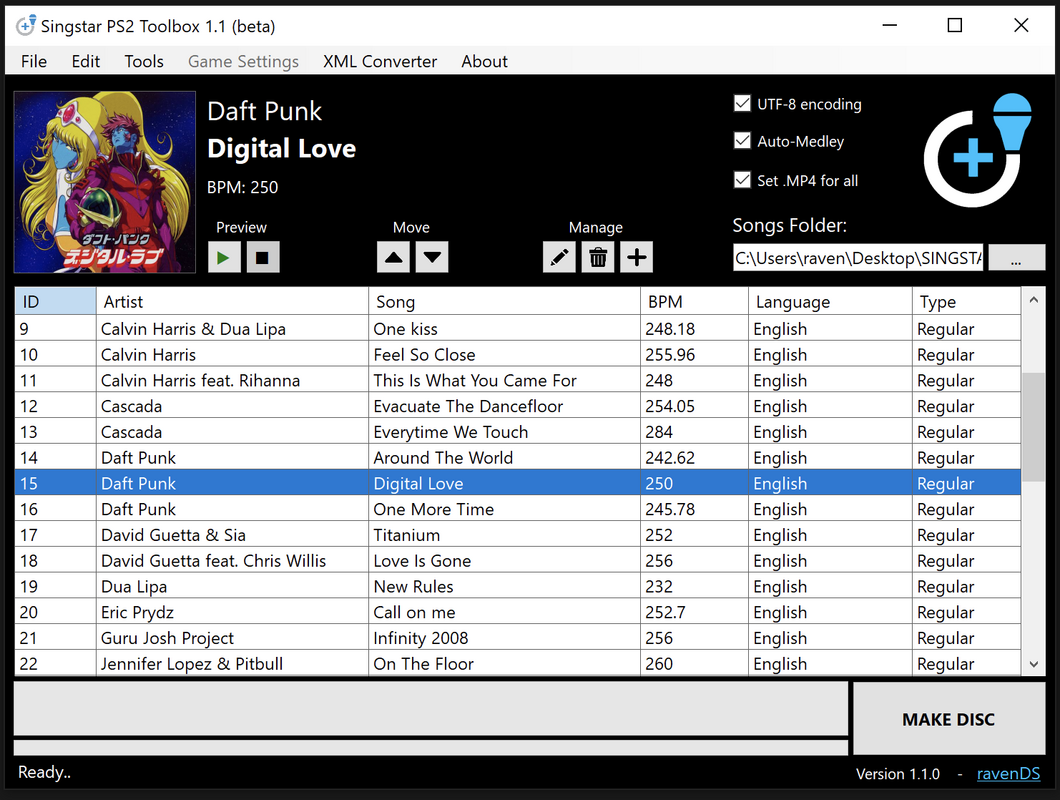Uncheck Set .MP4 for all
The image size is (1060, 800).
(742, 180)
